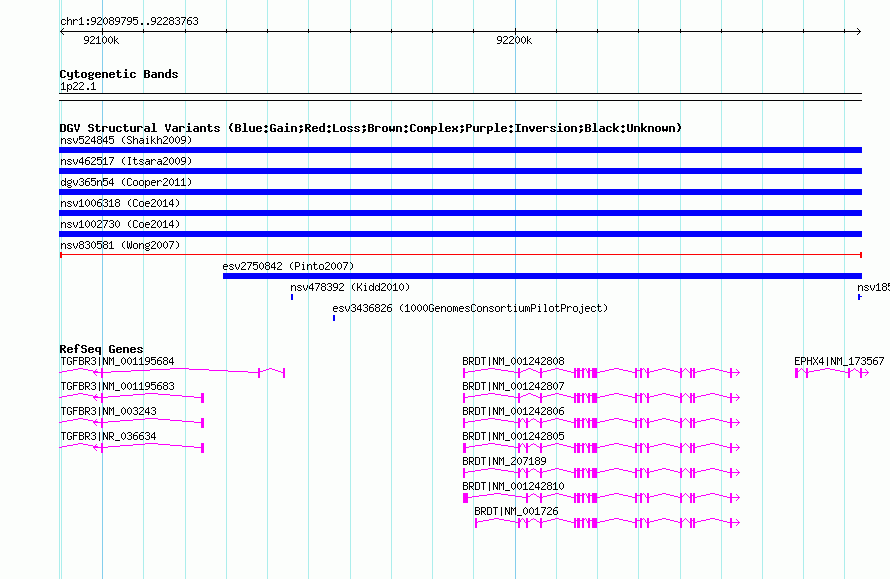Select the blue gain bar under nsv1002730
The width and height of the screenshot is (890, 579).
pyautogui.click(x=460, y=234)
